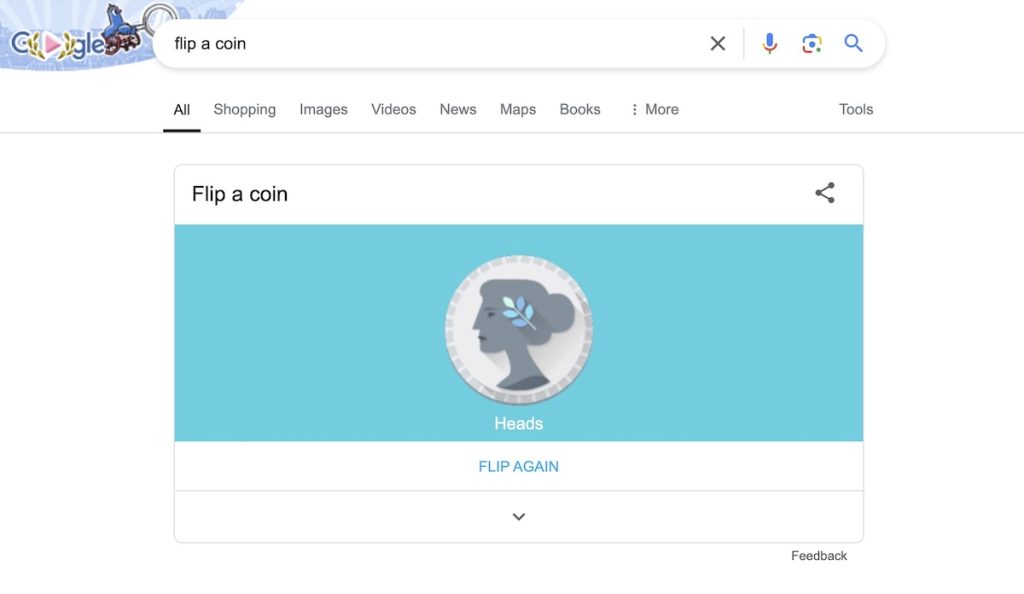Switch to the Videos tab
The image size is (1024, 594).
click(x=393, y=110)
